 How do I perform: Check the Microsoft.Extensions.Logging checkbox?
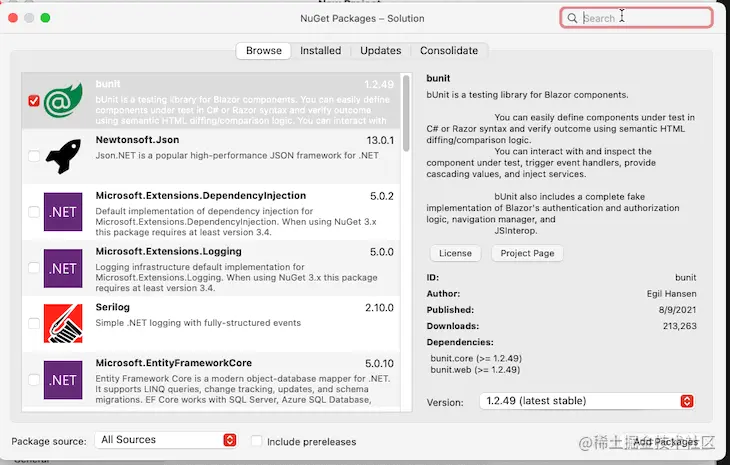coord(34,268)
